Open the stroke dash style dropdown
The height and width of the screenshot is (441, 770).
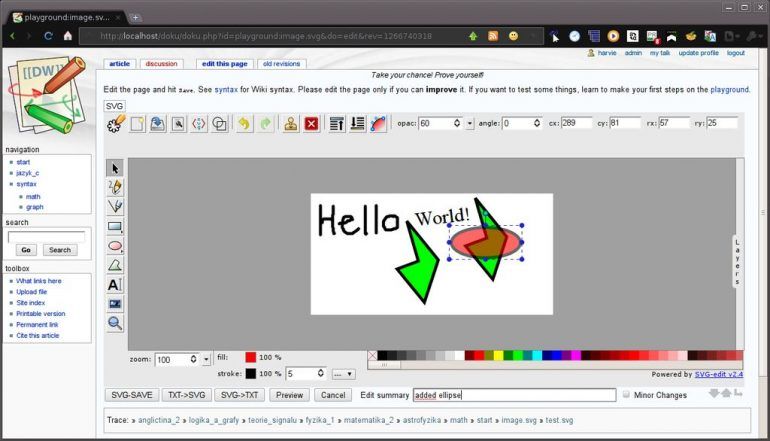(x=343, y=374)
